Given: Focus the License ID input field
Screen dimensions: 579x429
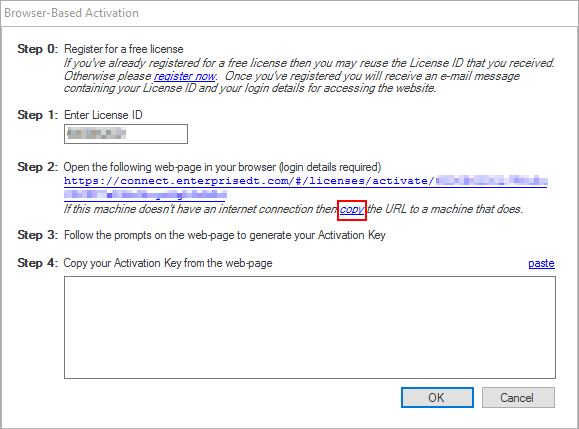Looking at the screenshot, I should click(126, 134).
